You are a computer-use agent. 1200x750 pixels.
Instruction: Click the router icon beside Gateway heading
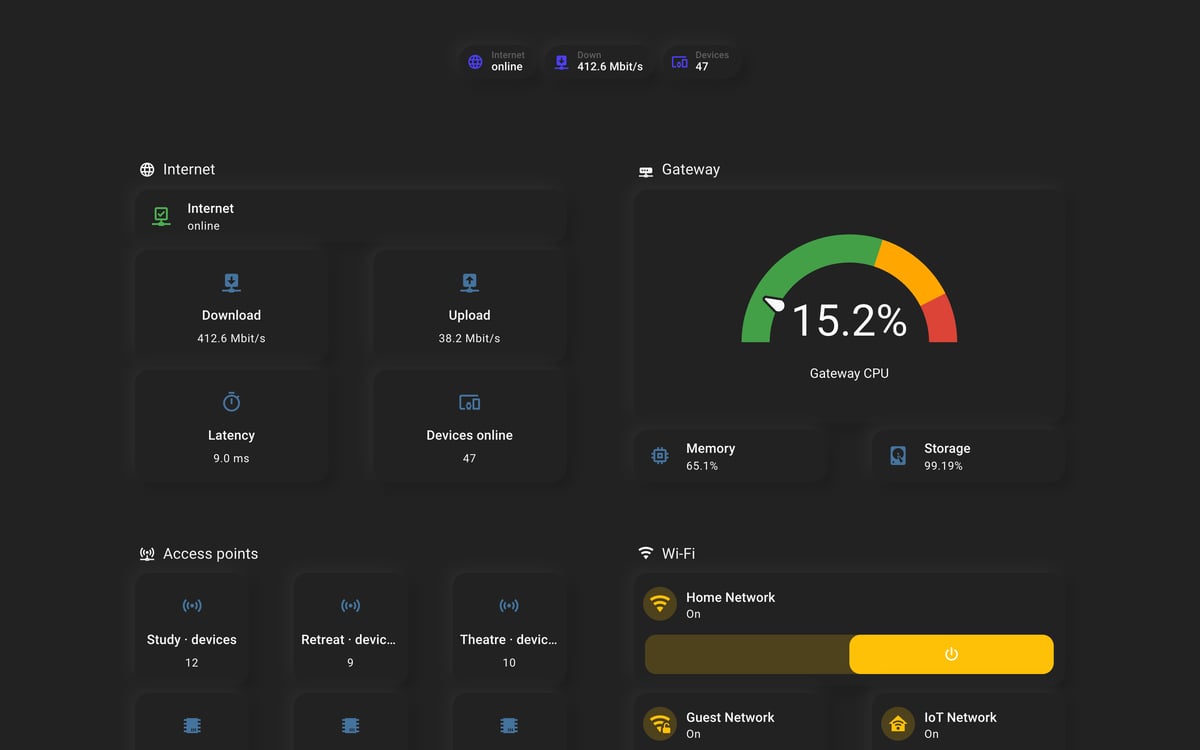click(x=646, y=171)
